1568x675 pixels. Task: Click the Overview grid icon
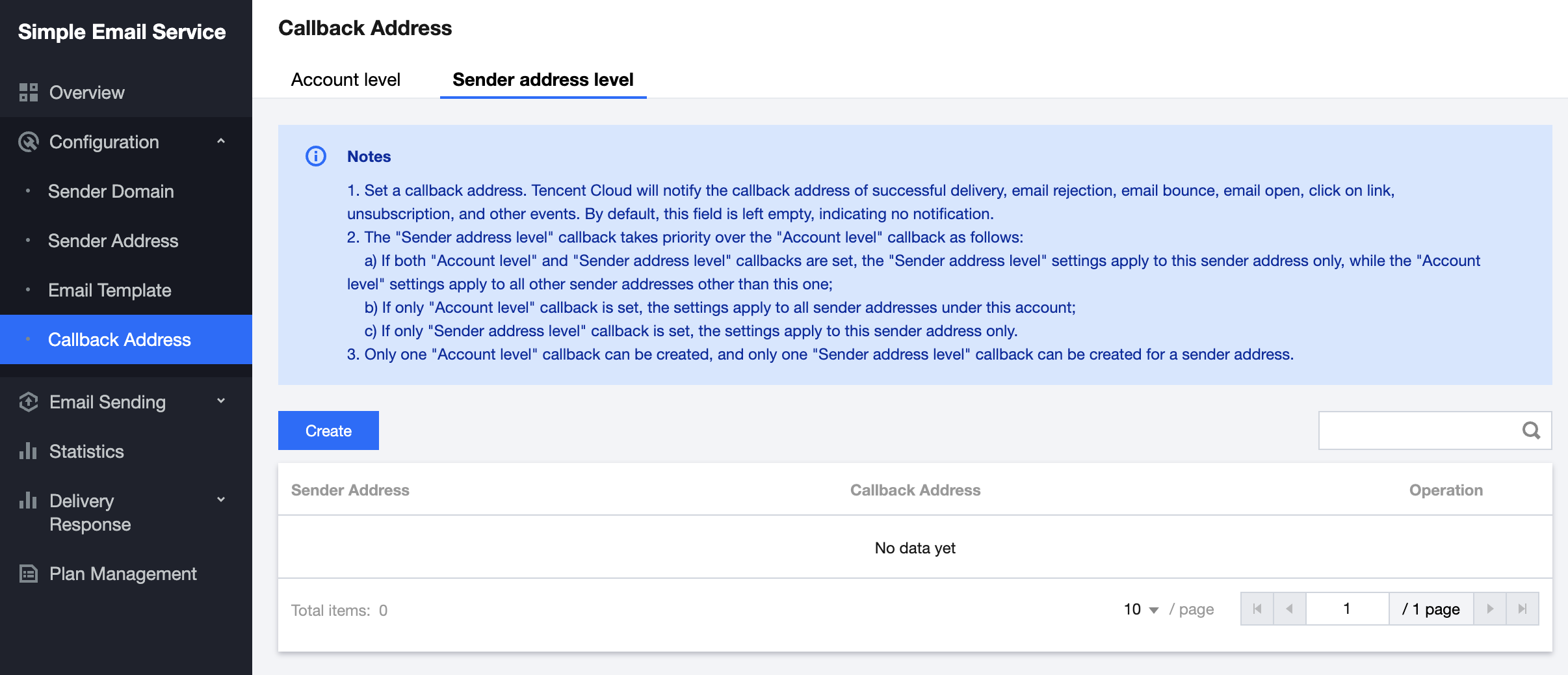pyautogui.click(x=29, y=92)
